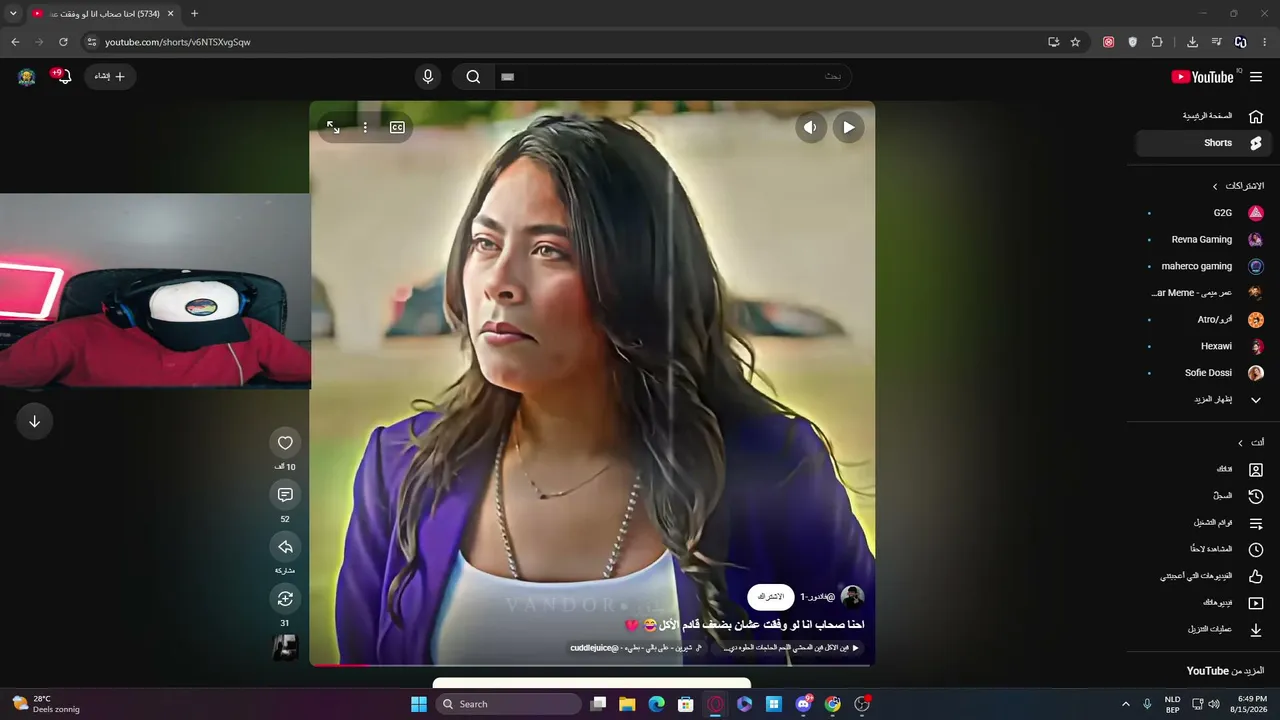Open Watch later in the sidebar
The width and height of the screenshot is (1280, 720).
pyautogui.click(x=1201, y=550)
